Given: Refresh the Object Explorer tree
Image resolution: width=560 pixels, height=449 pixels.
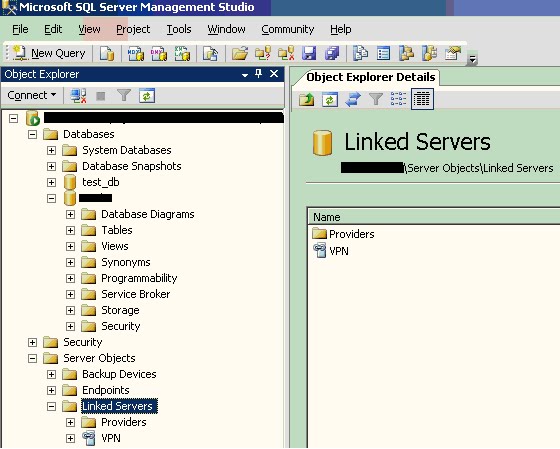Looking at the screenshot, I should (x=147, y=95).
